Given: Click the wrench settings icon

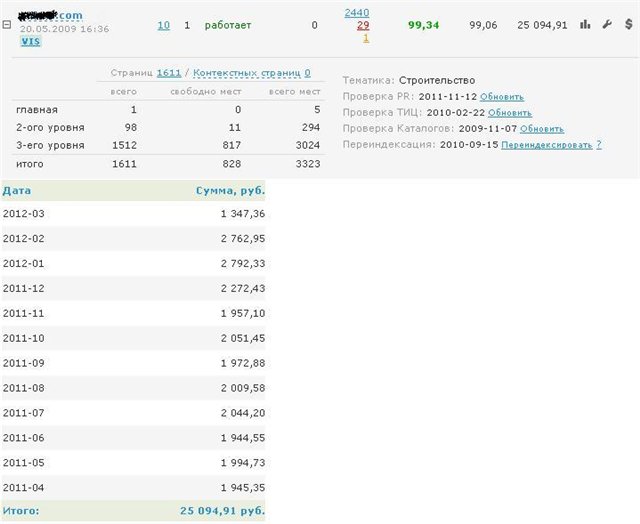Looking at the screenshot, I should pos(607,25).
